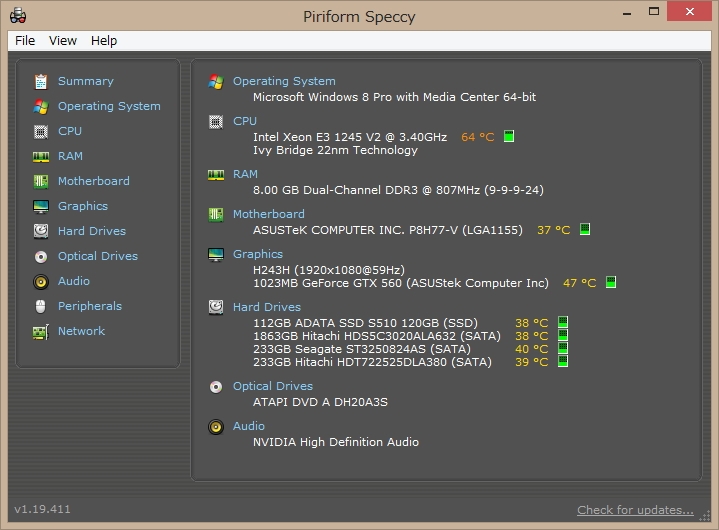The image size is (719, 530).
Task: Open the Help menu
Action: click(x=104, y=41)
